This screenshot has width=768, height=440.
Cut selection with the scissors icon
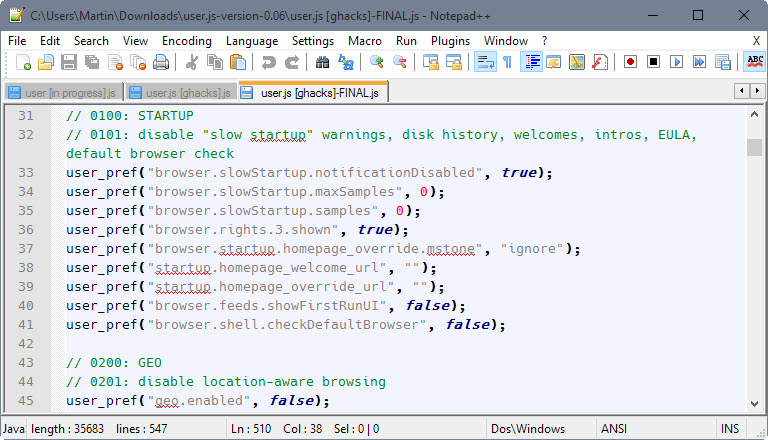(192, 62)
